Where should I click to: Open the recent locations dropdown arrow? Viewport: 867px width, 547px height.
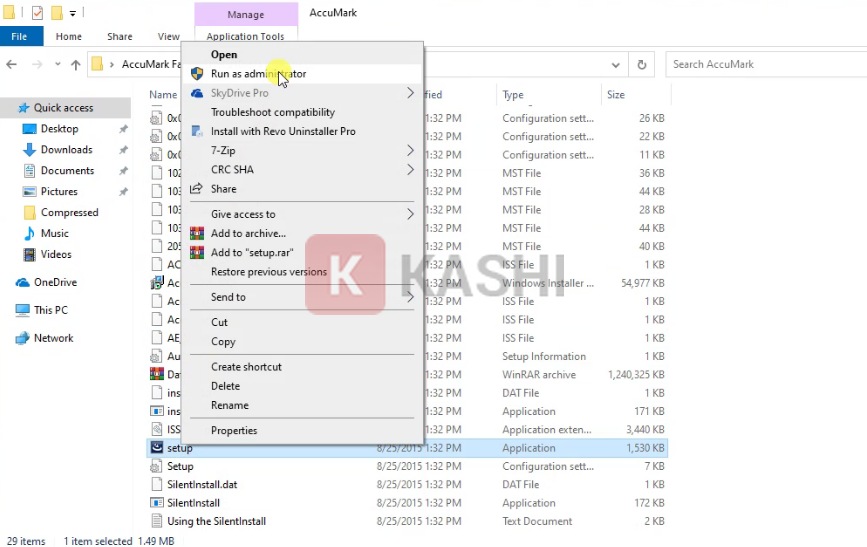click(58, 64)
